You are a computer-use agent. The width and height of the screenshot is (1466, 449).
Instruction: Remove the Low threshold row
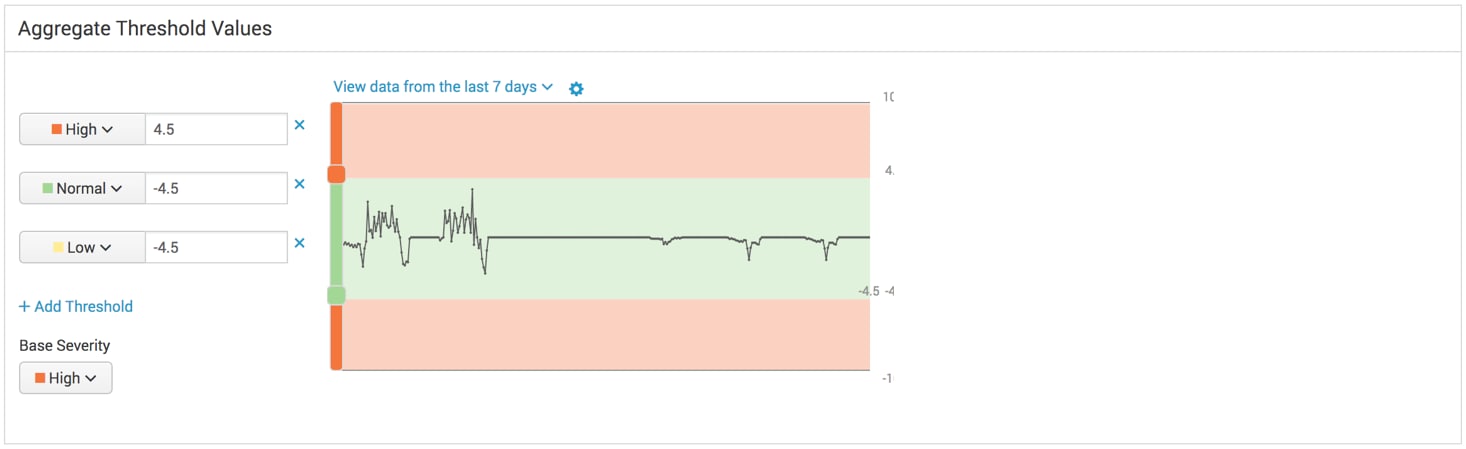(x=299, y=243)
